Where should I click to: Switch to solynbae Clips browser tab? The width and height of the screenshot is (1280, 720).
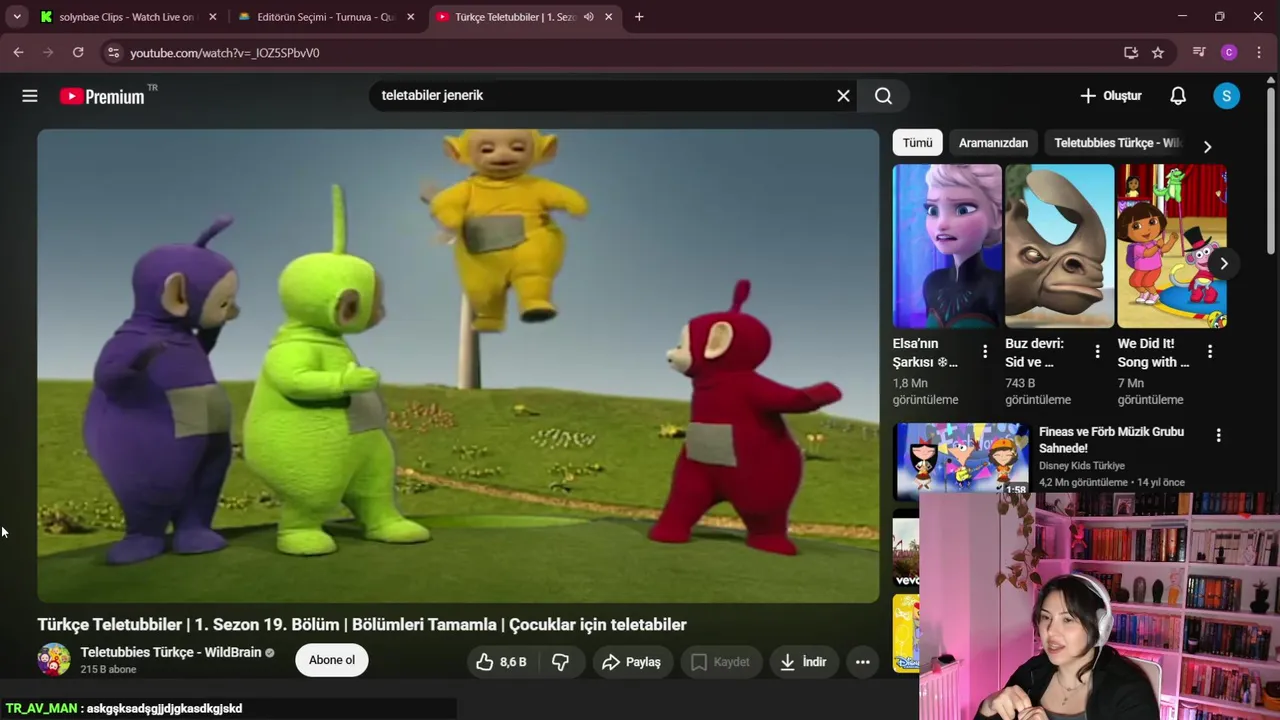(126, 17)
